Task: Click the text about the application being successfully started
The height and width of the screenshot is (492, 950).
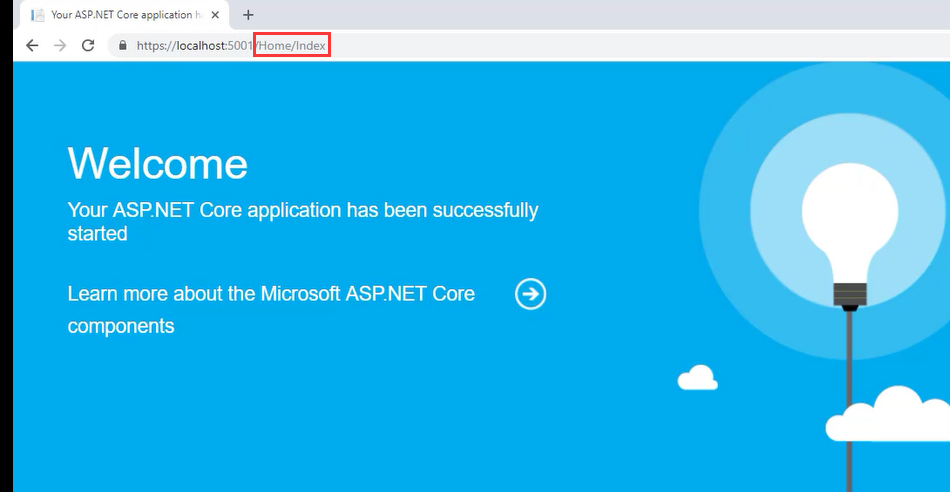Action: click(x=303, y=221)
